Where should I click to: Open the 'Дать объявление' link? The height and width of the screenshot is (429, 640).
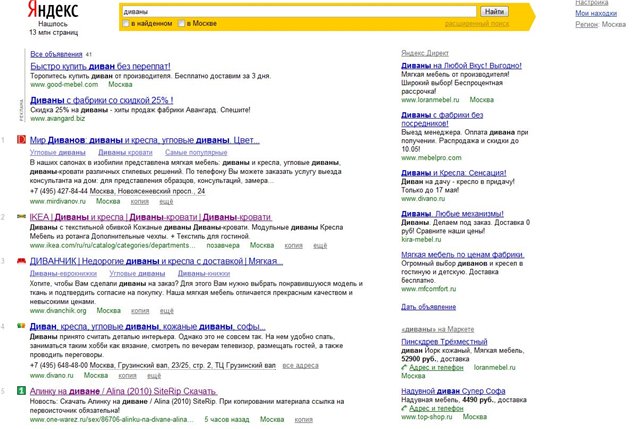(x=429, y=307)
